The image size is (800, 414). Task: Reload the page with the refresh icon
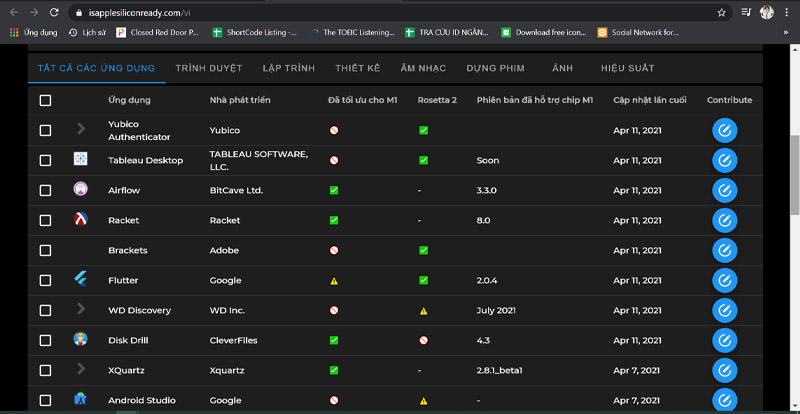pos(54,12)
